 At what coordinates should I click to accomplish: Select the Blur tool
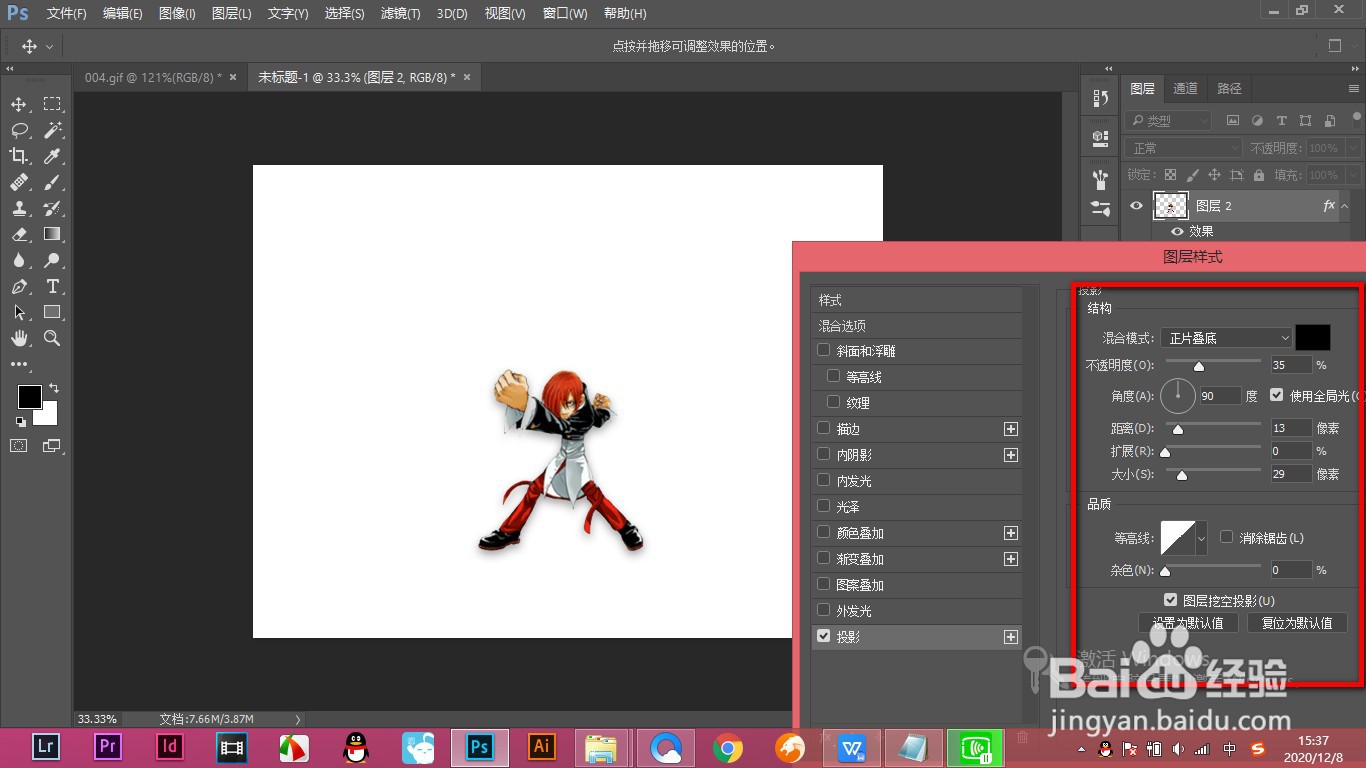(19, 260)
